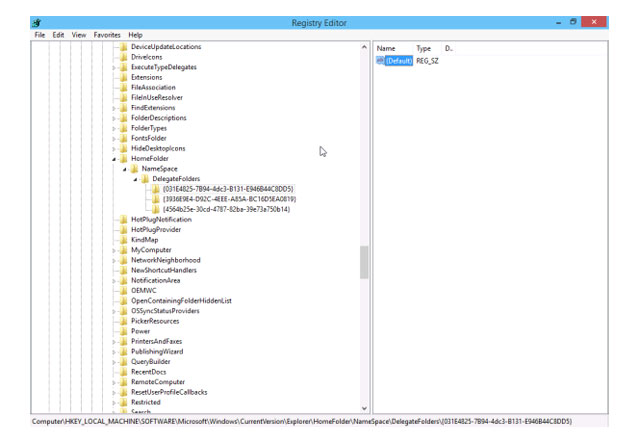Collapse the NameSpace tree node

point(124,169)
